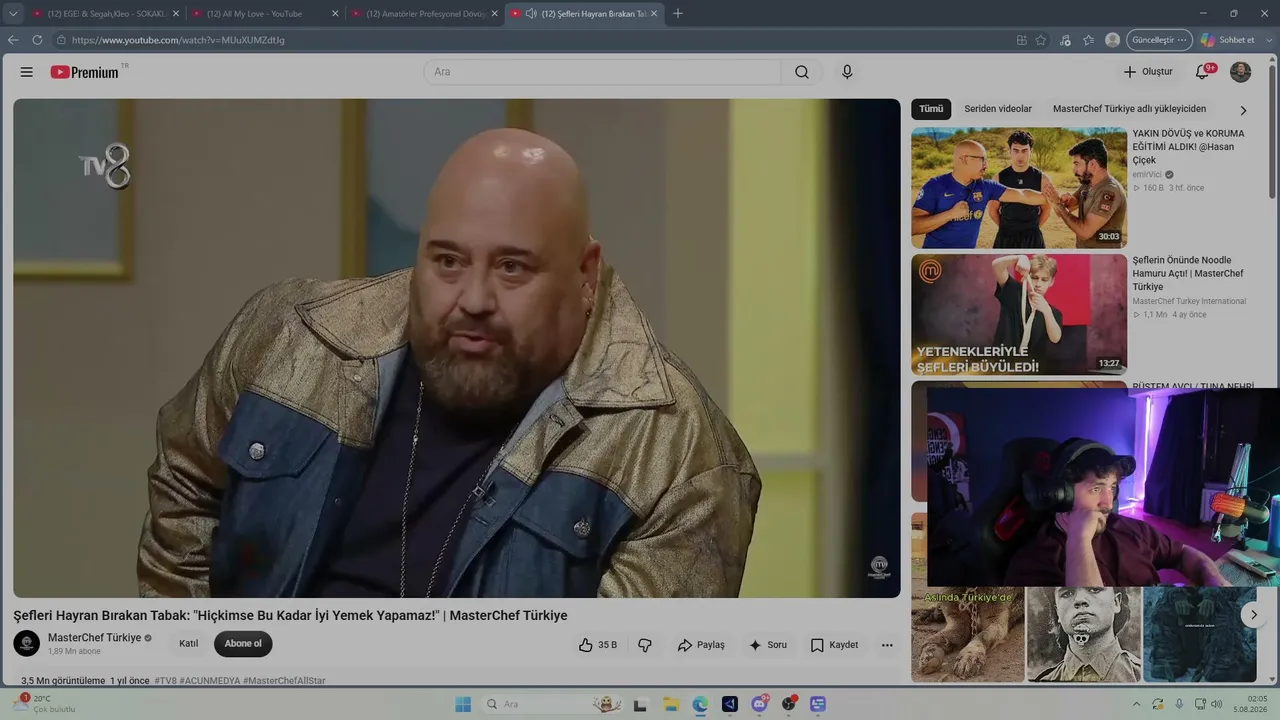Mute the playing tab via speaker icon
This screenshot has width=1280, height=720.
531,14
